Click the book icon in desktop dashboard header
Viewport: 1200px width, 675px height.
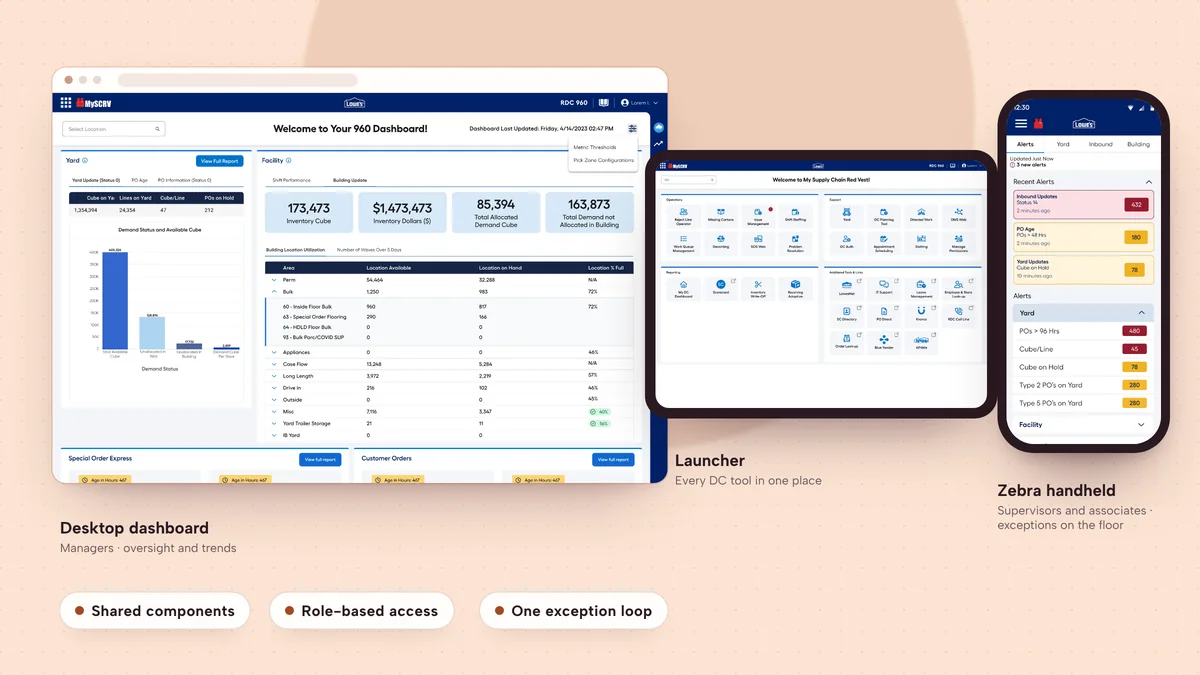point(603,102)
